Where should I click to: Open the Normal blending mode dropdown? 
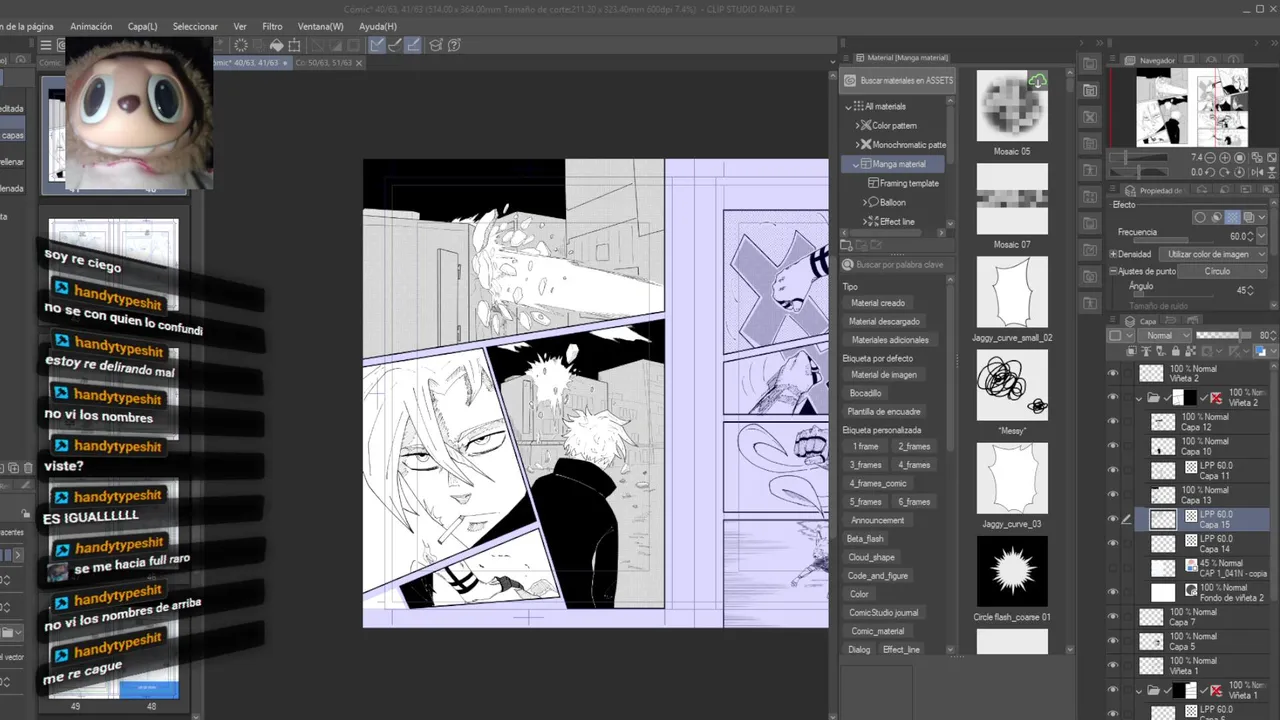1166,336
